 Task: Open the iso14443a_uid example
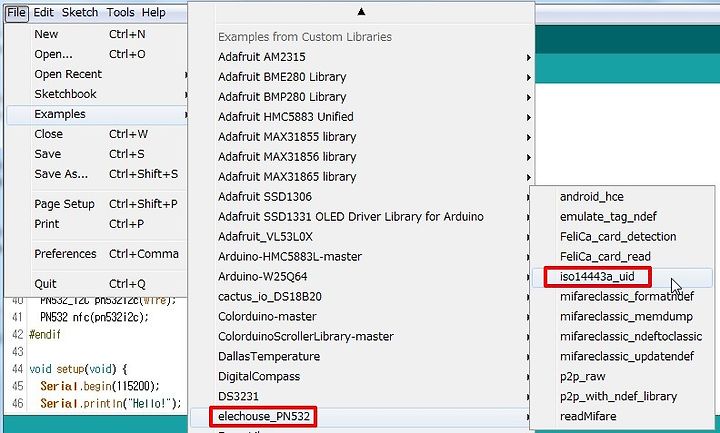coord(622,277)
